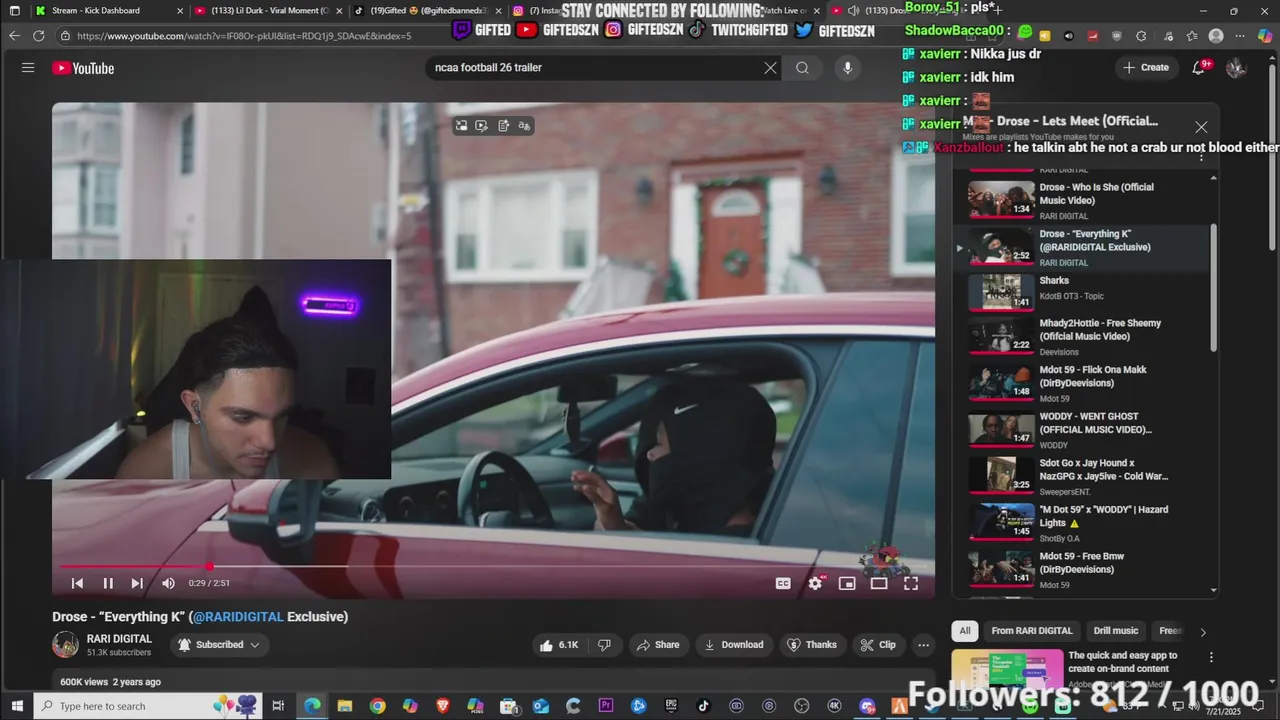The width and height of the screenshot is (1280, 720).
Task: Close the mix playlist panel
Action: pos(1201,127)
